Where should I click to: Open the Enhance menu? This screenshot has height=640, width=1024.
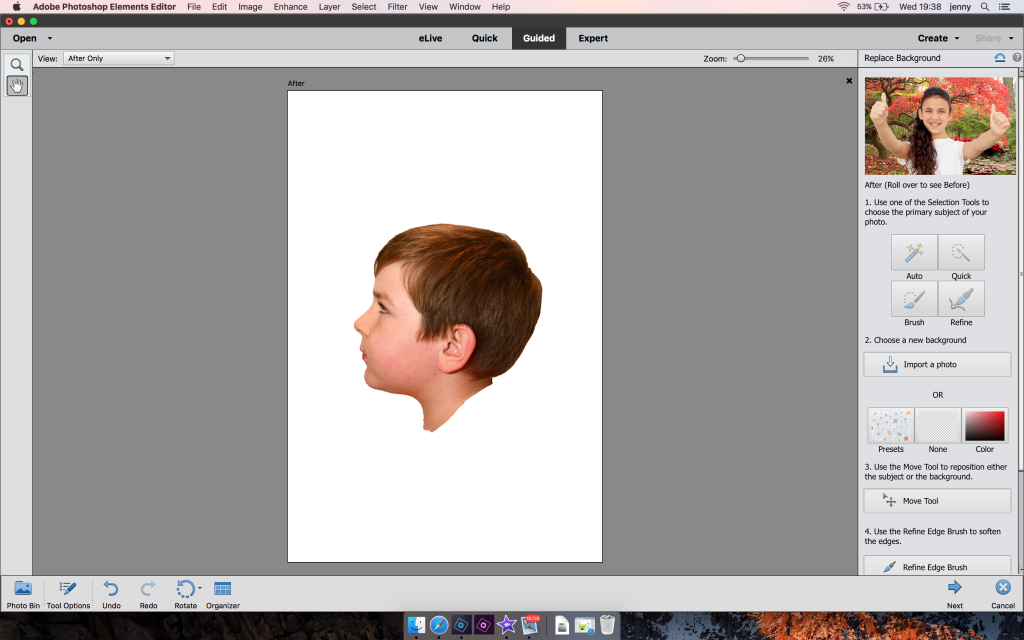tap(291, 7)
